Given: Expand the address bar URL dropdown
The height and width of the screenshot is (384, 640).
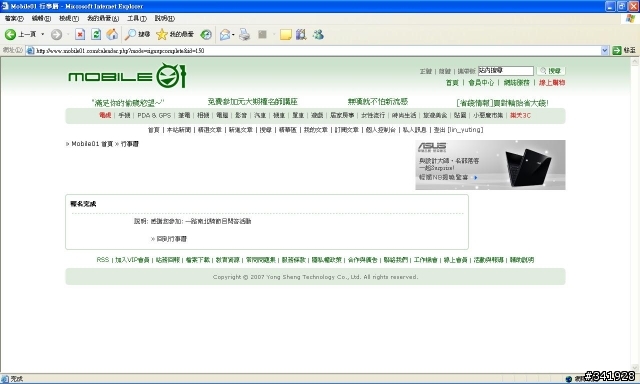Looking at the screenshot, I should point(604,51).
